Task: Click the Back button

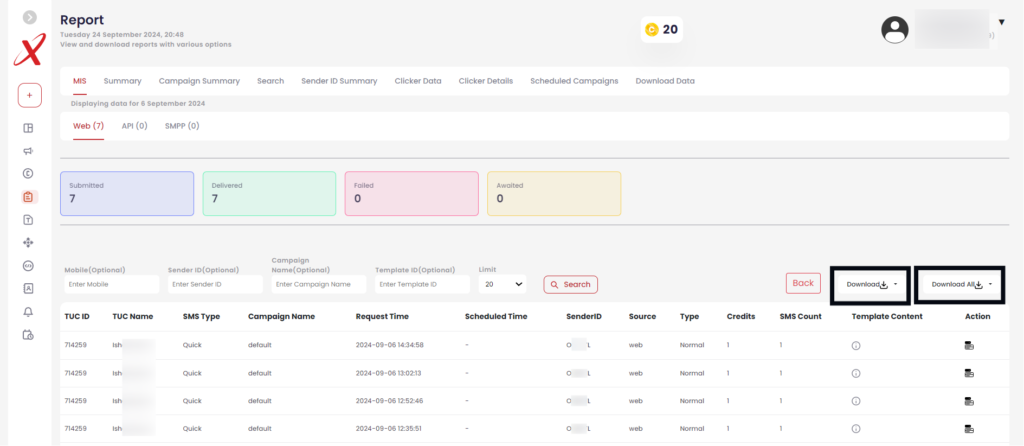Action: (803, 283)
